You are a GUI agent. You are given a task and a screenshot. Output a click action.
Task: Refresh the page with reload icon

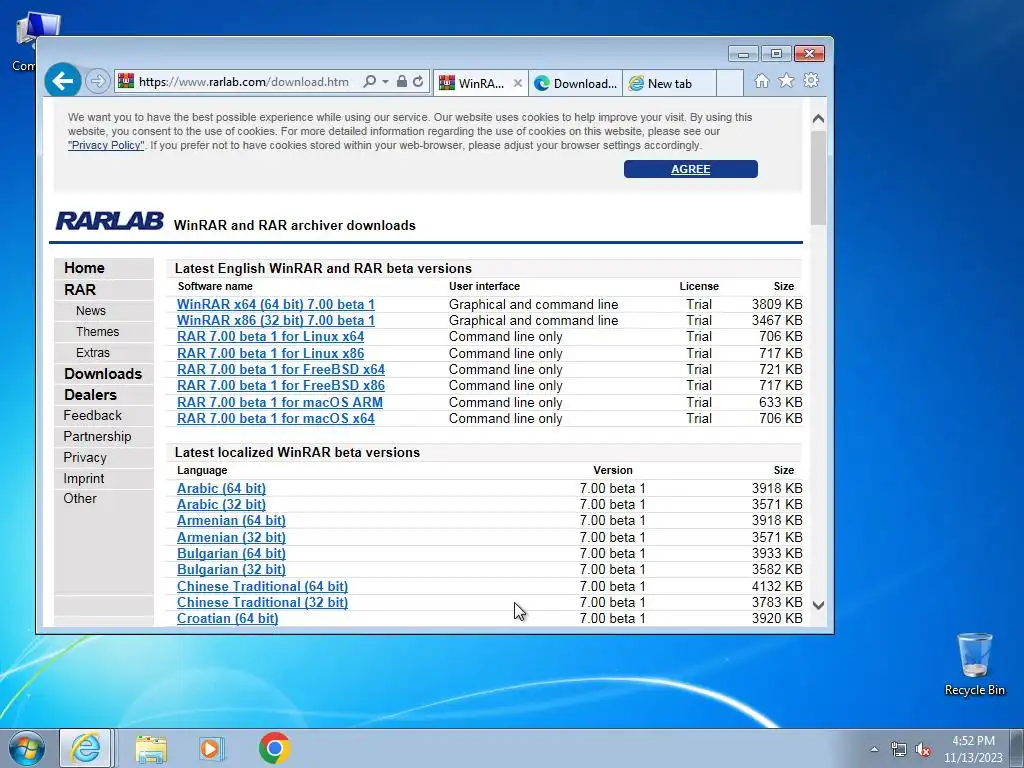418,82
